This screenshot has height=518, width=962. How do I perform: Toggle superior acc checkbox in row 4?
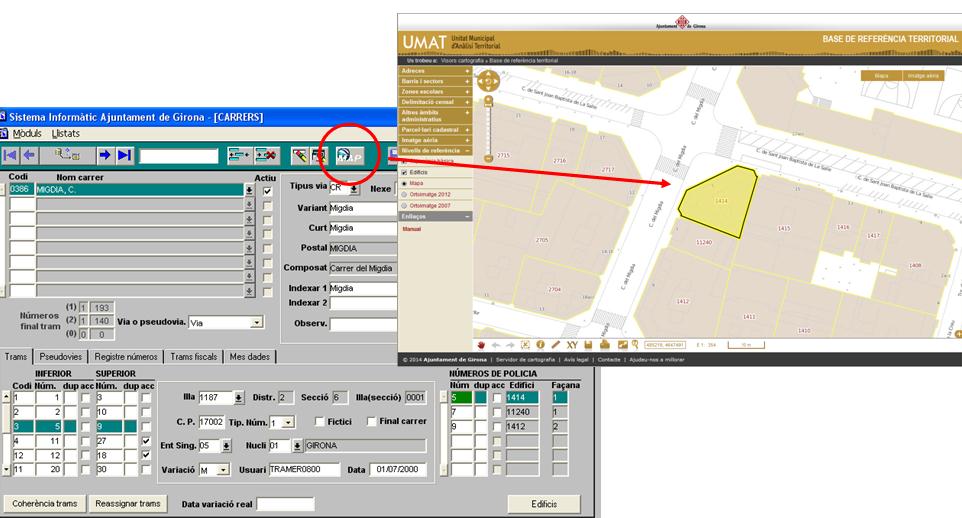coord(146,441)
